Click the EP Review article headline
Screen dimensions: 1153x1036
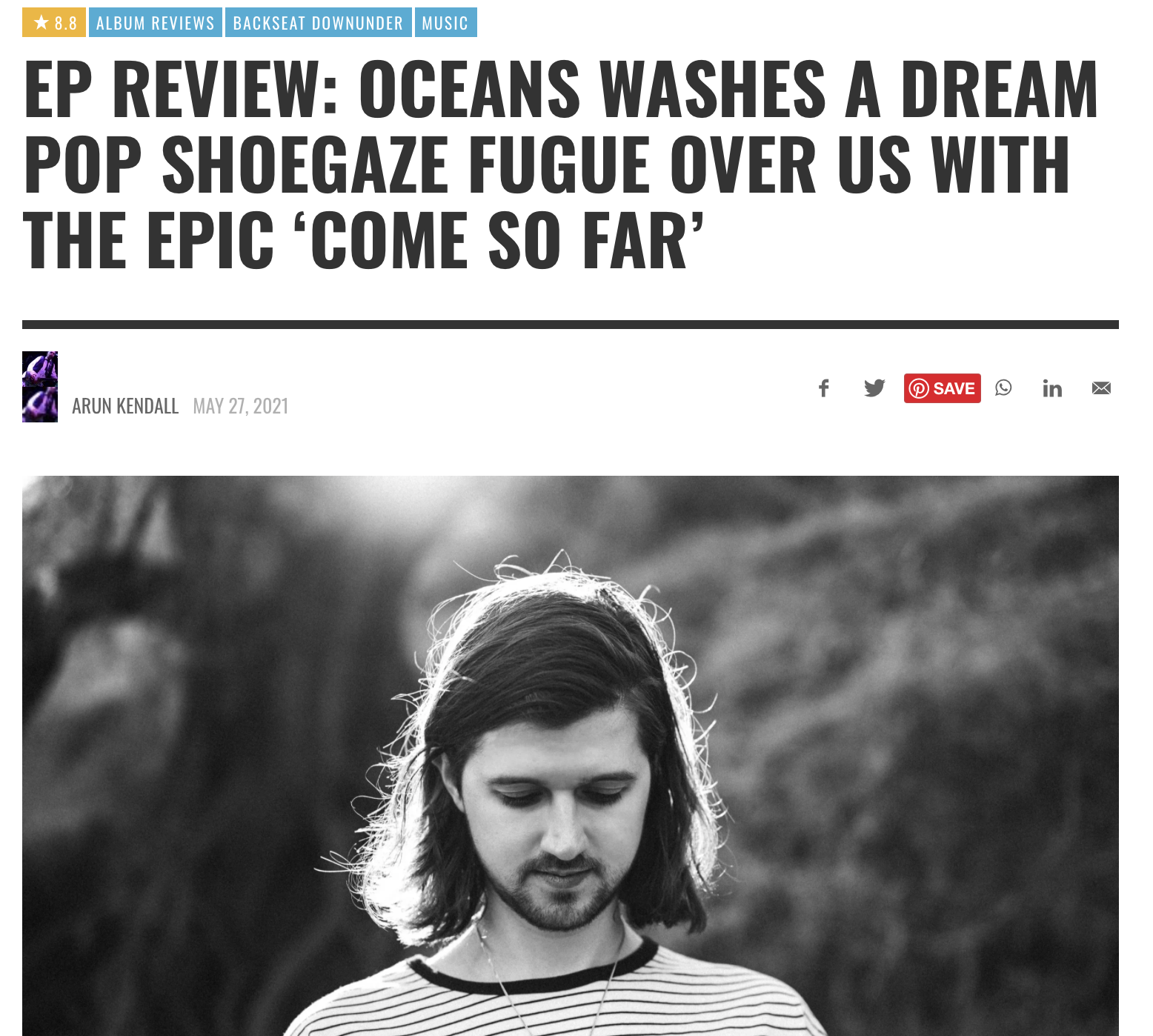click(559, 165)
